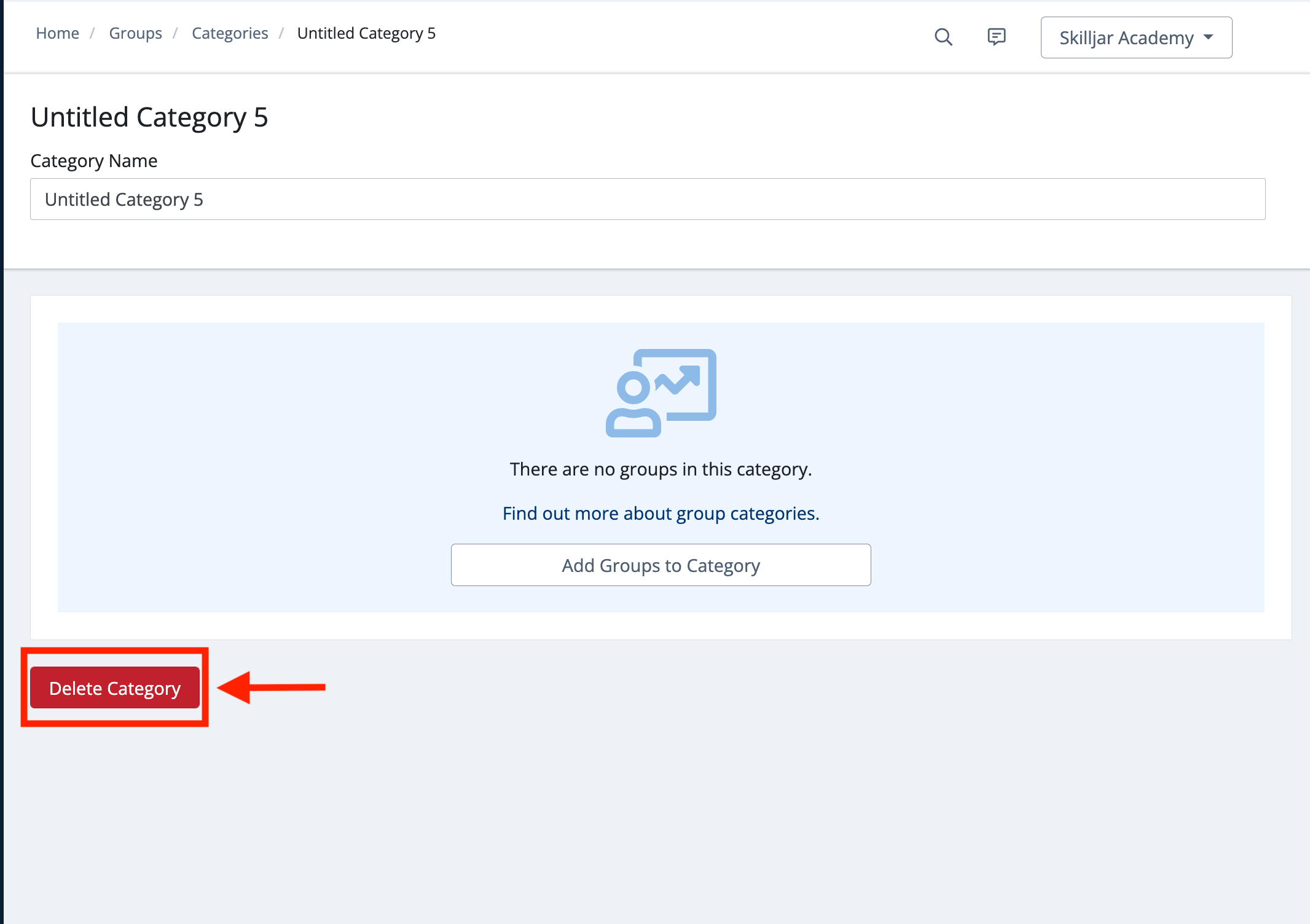This screenshot has width=1310, height=924.
Task: Click Add Groups to Category button
Action: tap(661, 565)
